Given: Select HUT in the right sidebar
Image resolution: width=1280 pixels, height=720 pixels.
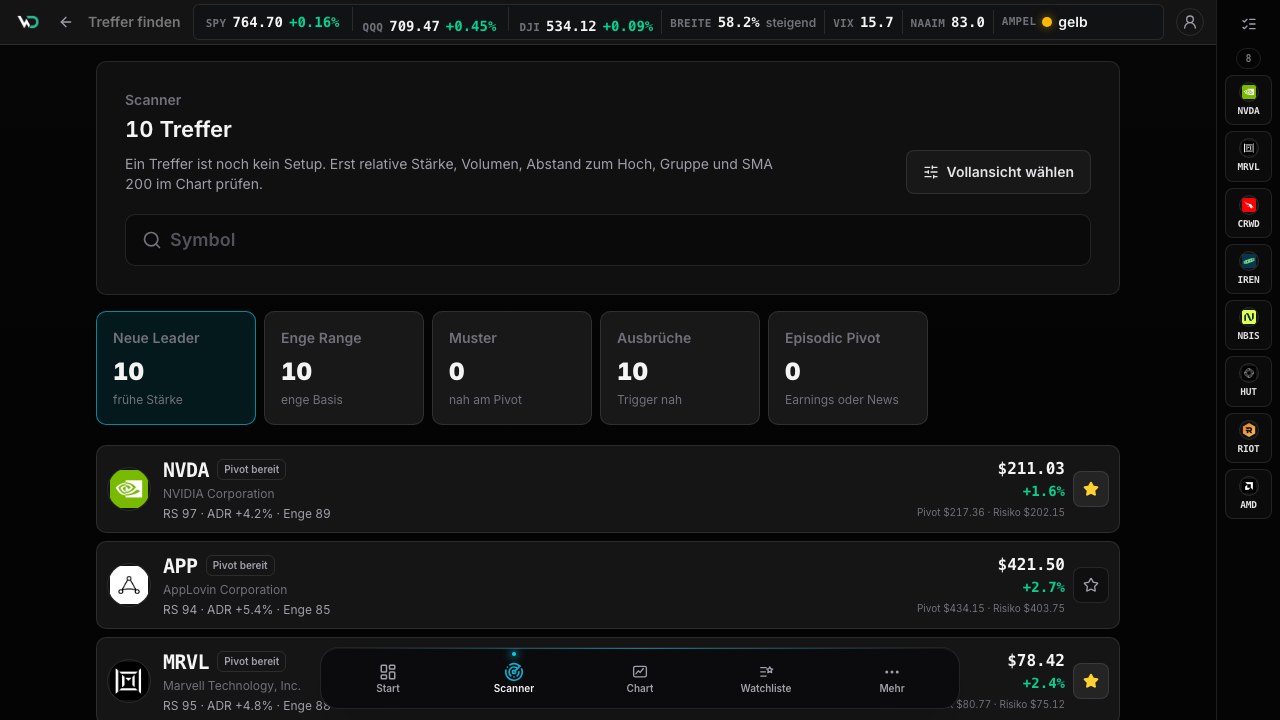Looking at the screenshot, I should tap(1248, 381).
